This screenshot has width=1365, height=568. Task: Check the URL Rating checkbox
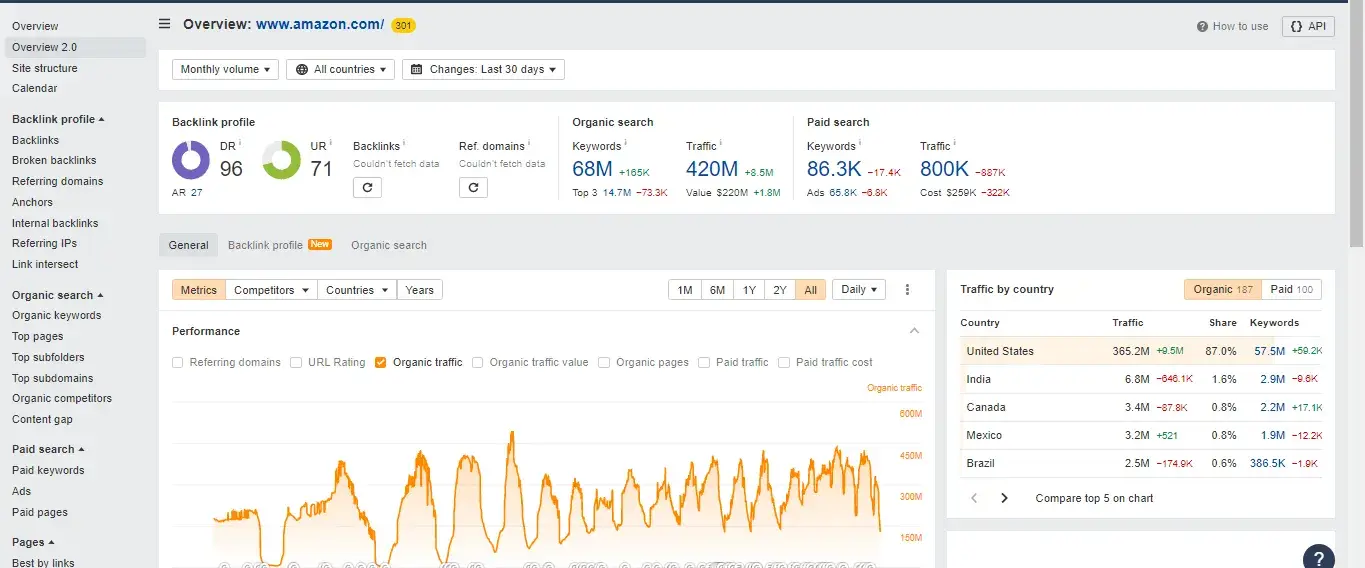[x=296, y=362]
